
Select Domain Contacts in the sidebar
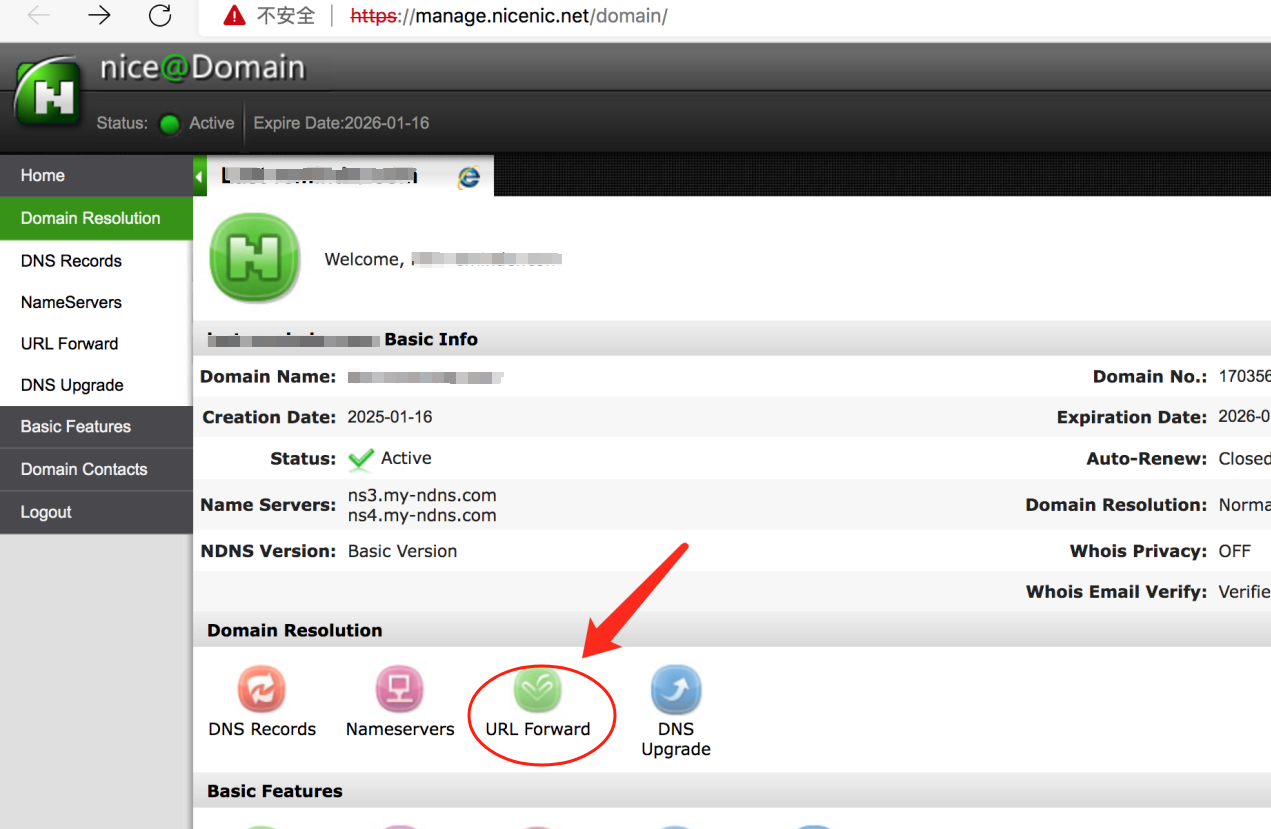[84, 469]
